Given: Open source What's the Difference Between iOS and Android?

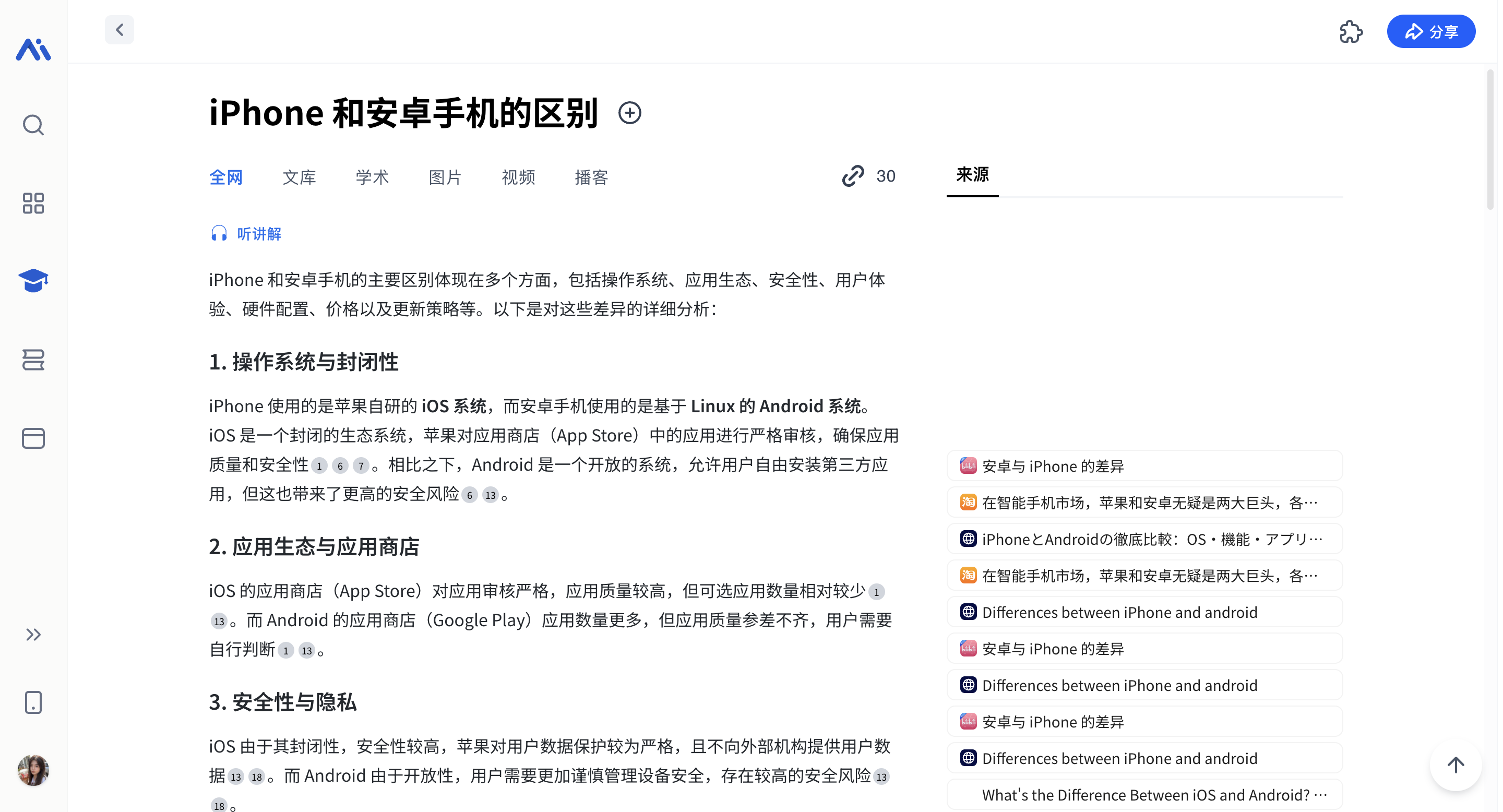Looking at the screenshot, I should coord(1144,794).
